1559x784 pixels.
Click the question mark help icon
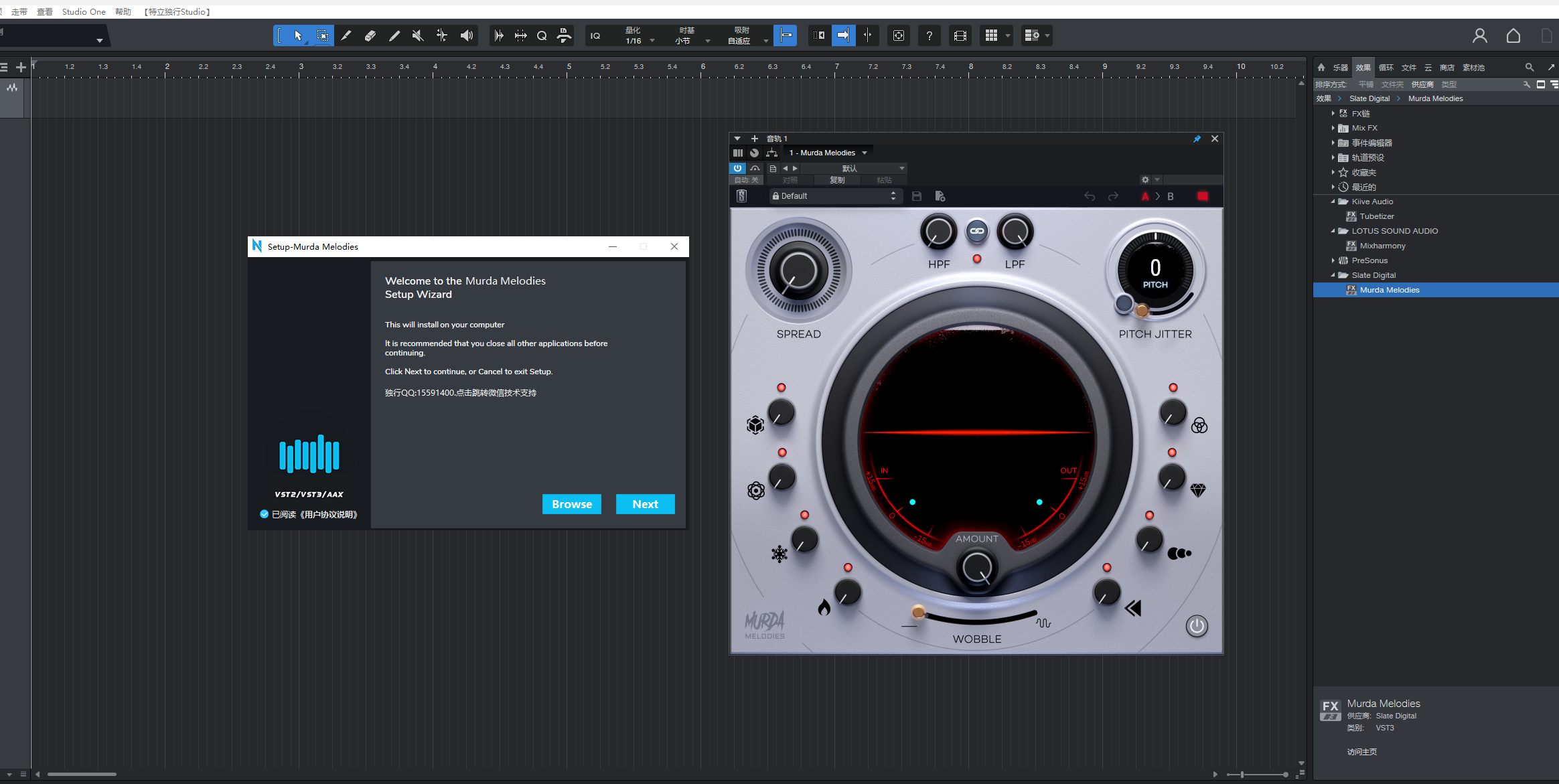click(930, 35)
